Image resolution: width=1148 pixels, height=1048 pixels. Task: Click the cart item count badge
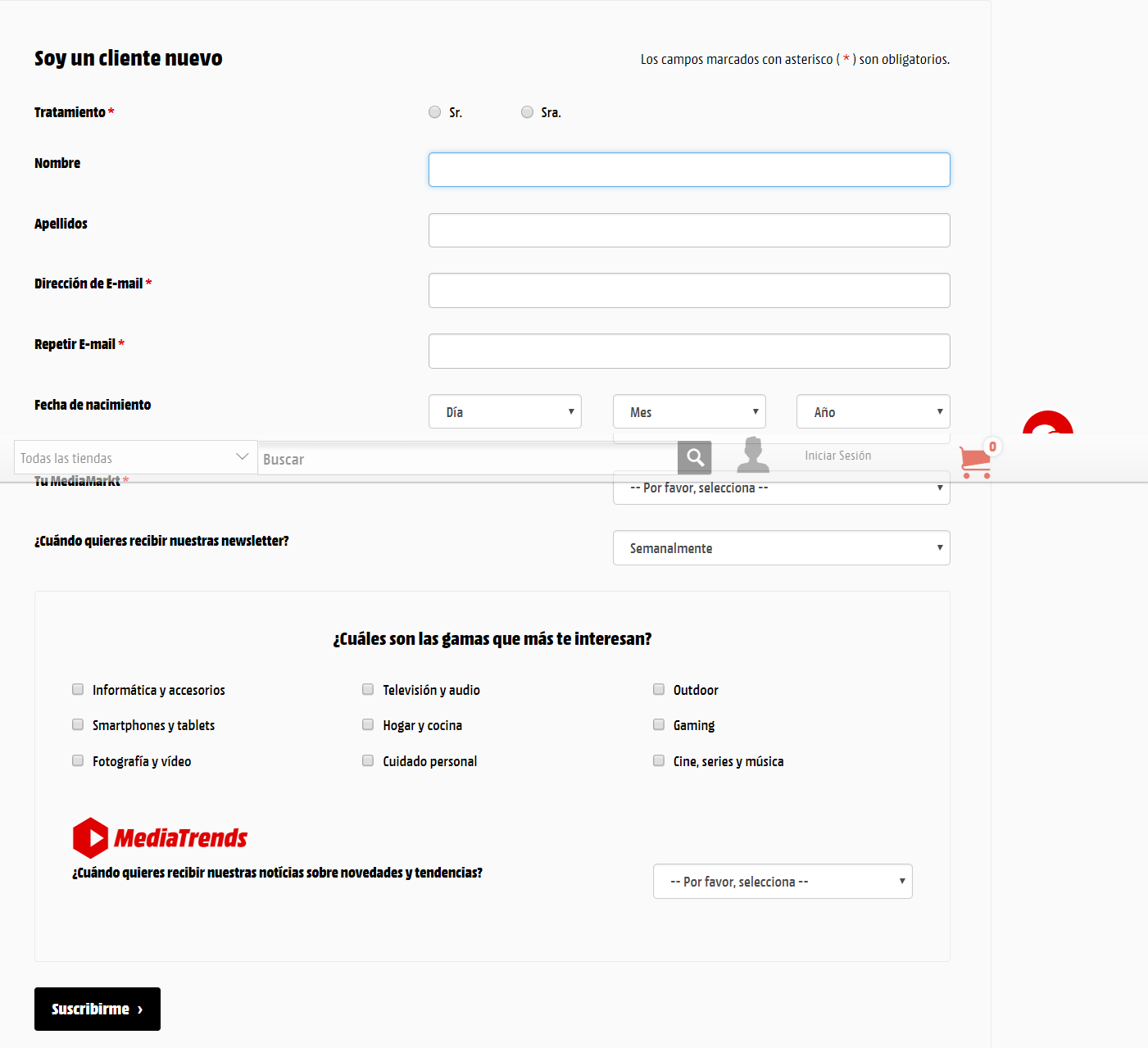992,447
